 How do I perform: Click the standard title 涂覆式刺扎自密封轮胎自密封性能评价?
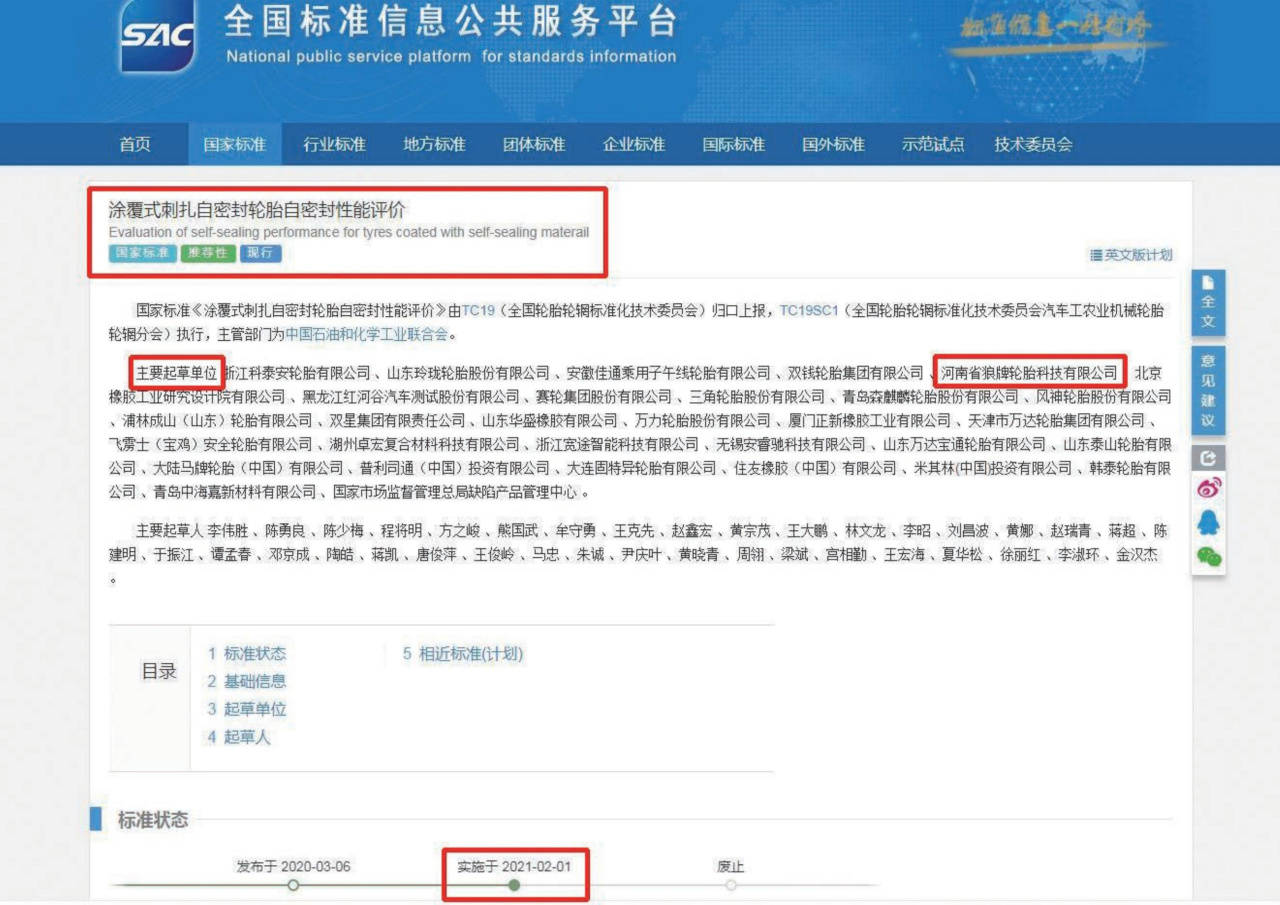point(258,210)
